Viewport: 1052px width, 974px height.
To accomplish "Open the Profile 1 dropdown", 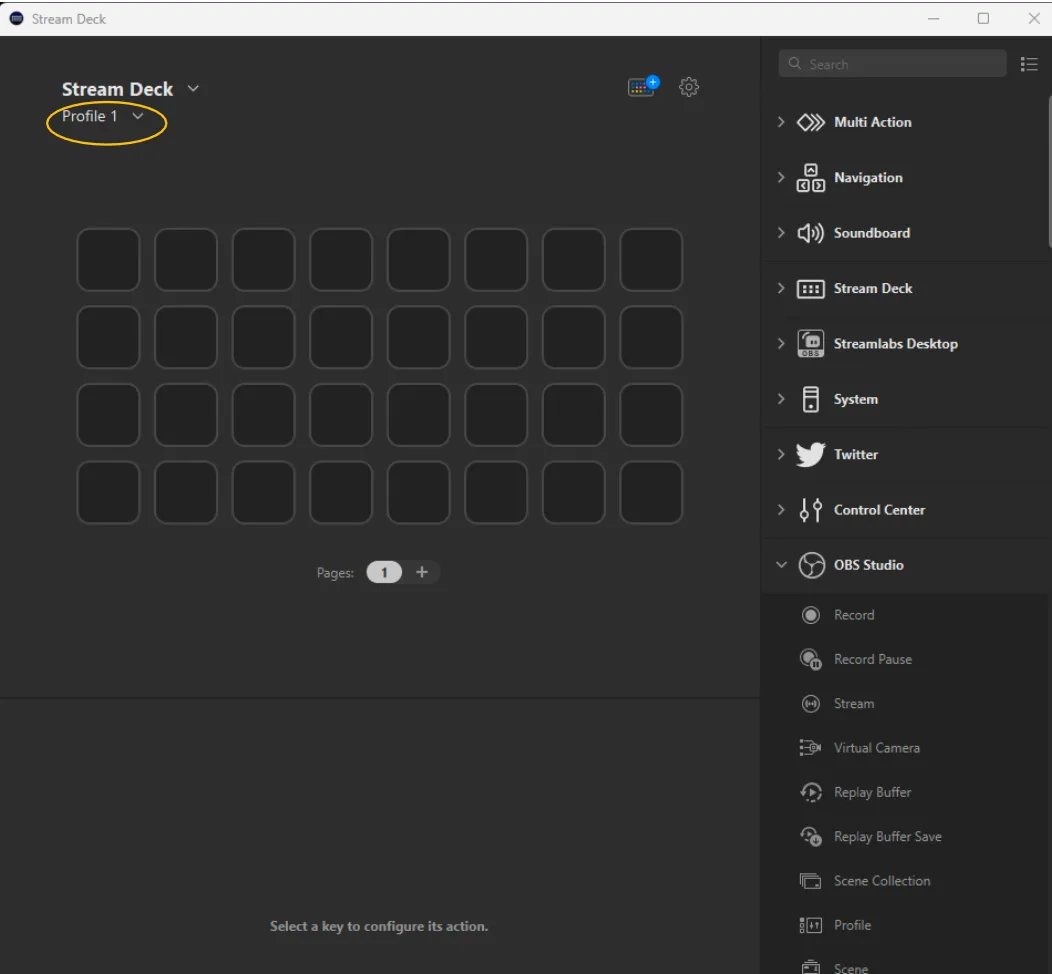I will pos(138,116).
